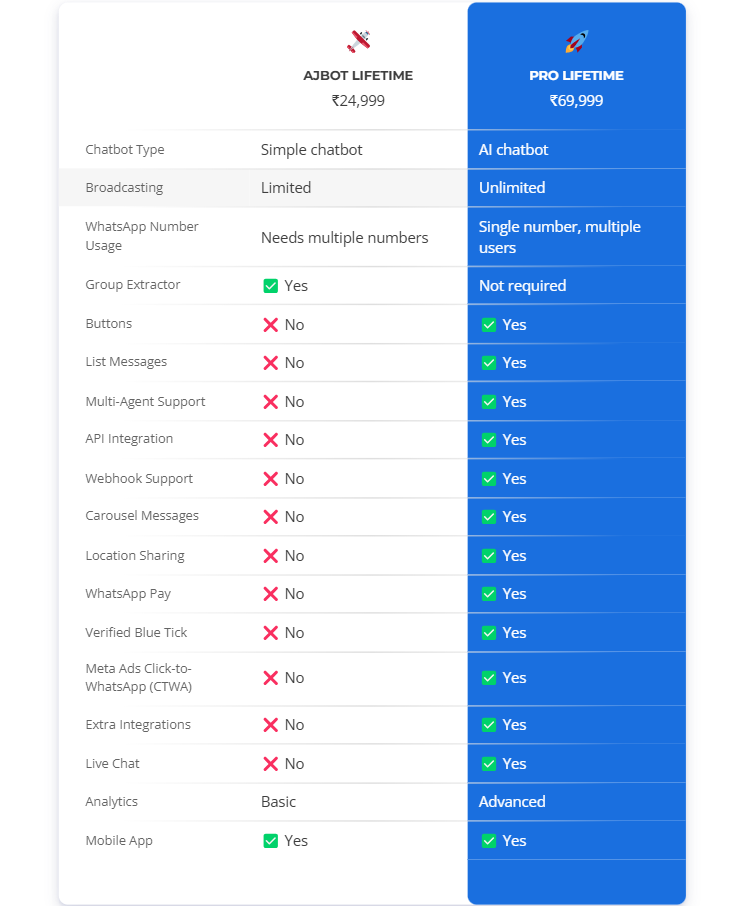741x906 pixels.
Task: Click the red cross icon in API Integration row
Action: click(271, 440)
